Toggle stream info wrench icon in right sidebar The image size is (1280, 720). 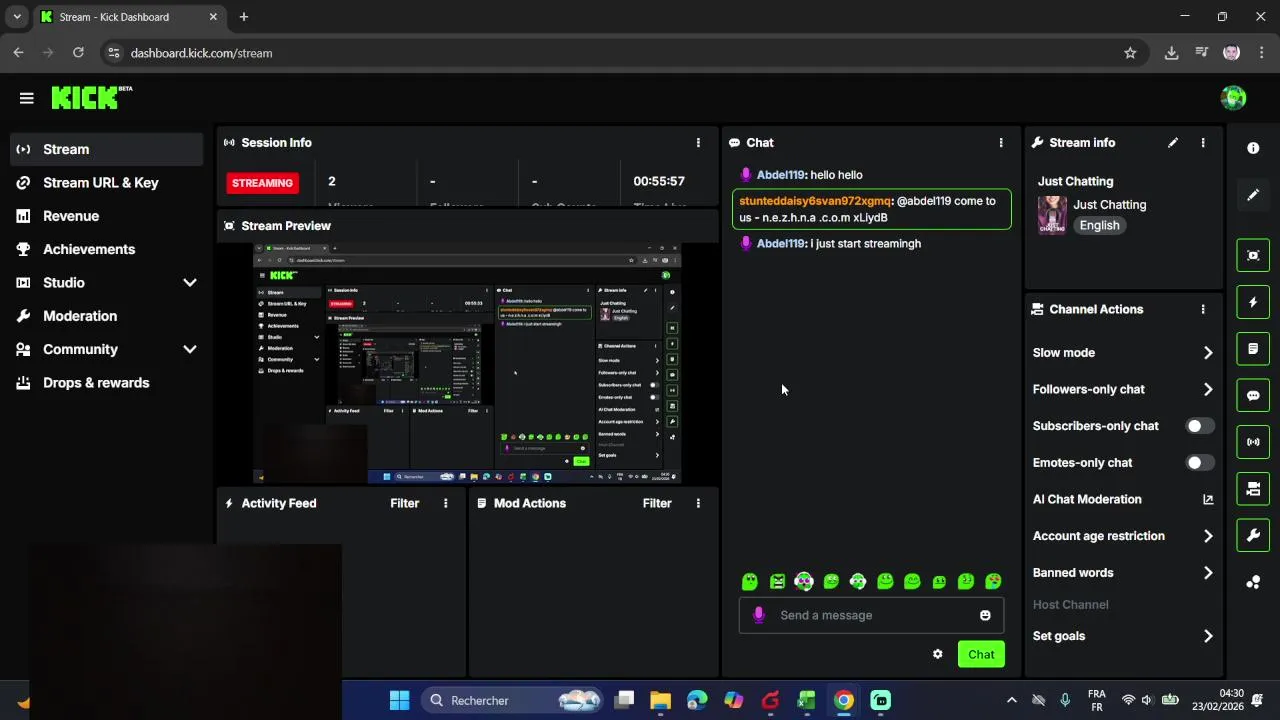coord(1253,535)
